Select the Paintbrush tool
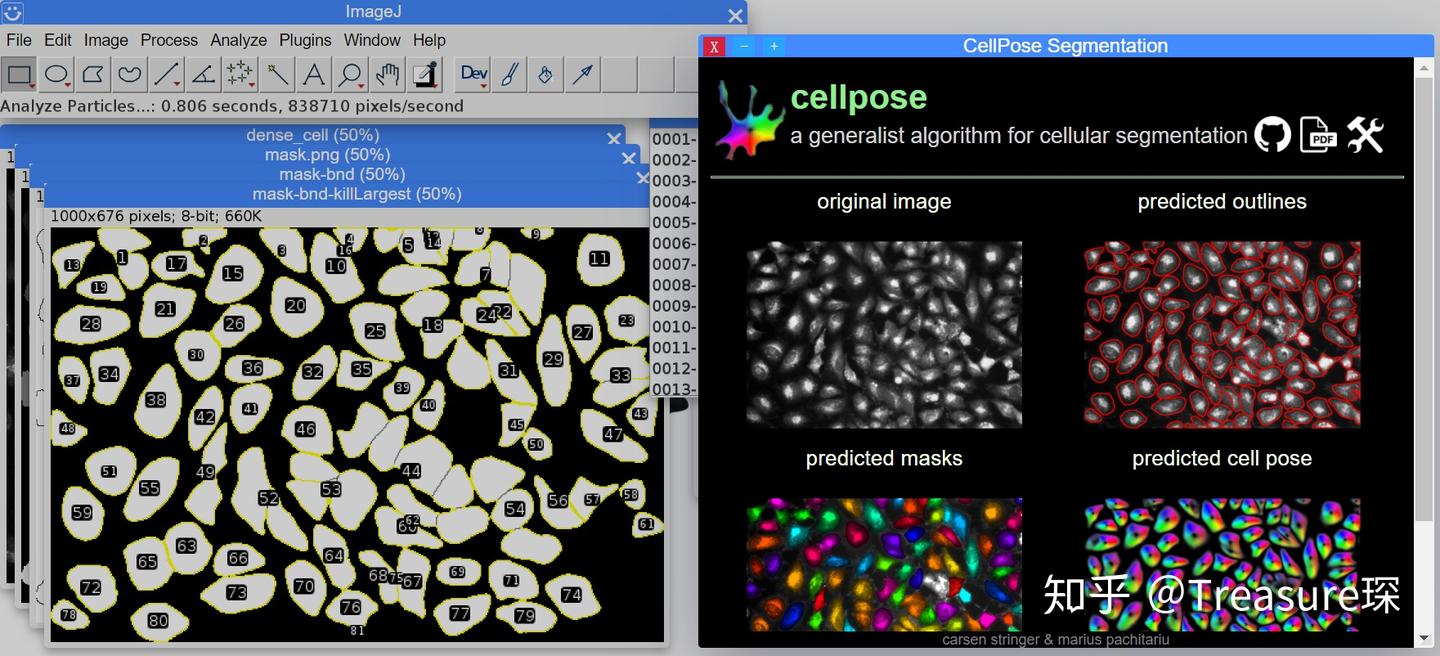1440x656 pixels. (508, 73)
